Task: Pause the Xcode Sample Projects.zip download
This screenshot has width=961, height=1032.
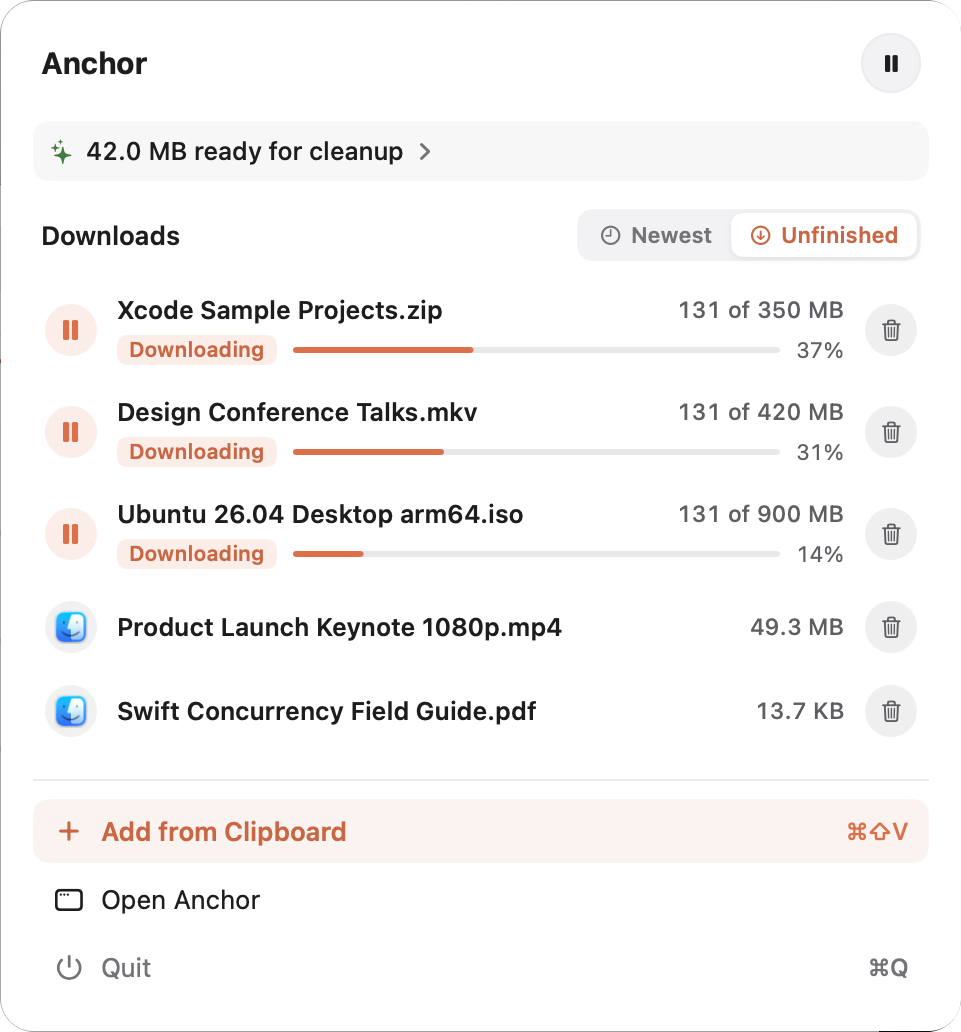Action: [71, 330]
